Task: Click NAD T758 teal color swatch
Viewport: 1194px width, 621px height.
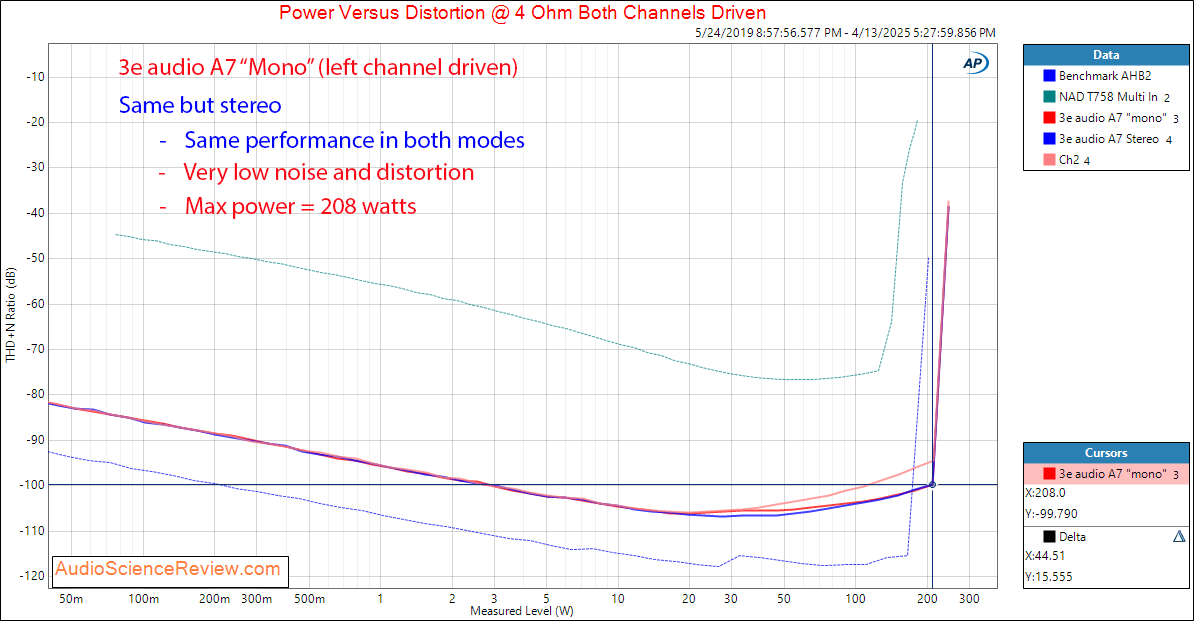Action: coord(1049,97)
